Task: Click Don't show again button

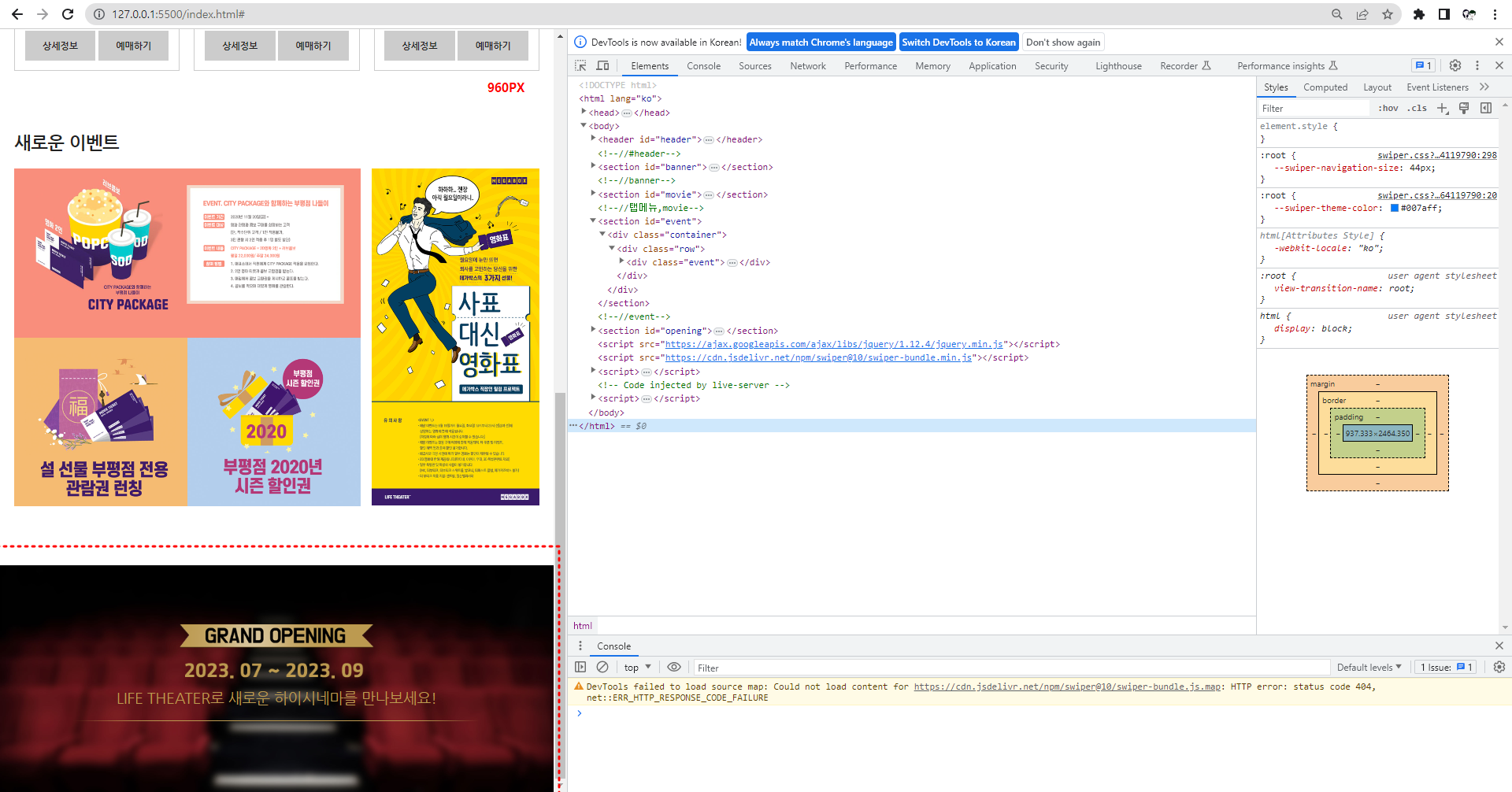Action: pyautogui.click(x=1063, y=43)
